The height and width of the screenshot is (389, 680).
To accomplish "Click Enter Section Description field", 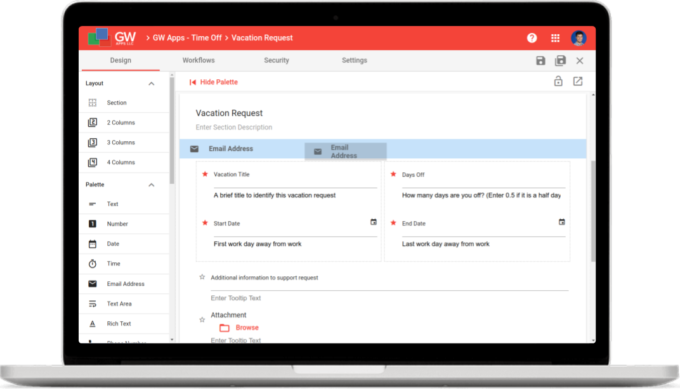I will (234, 127).
